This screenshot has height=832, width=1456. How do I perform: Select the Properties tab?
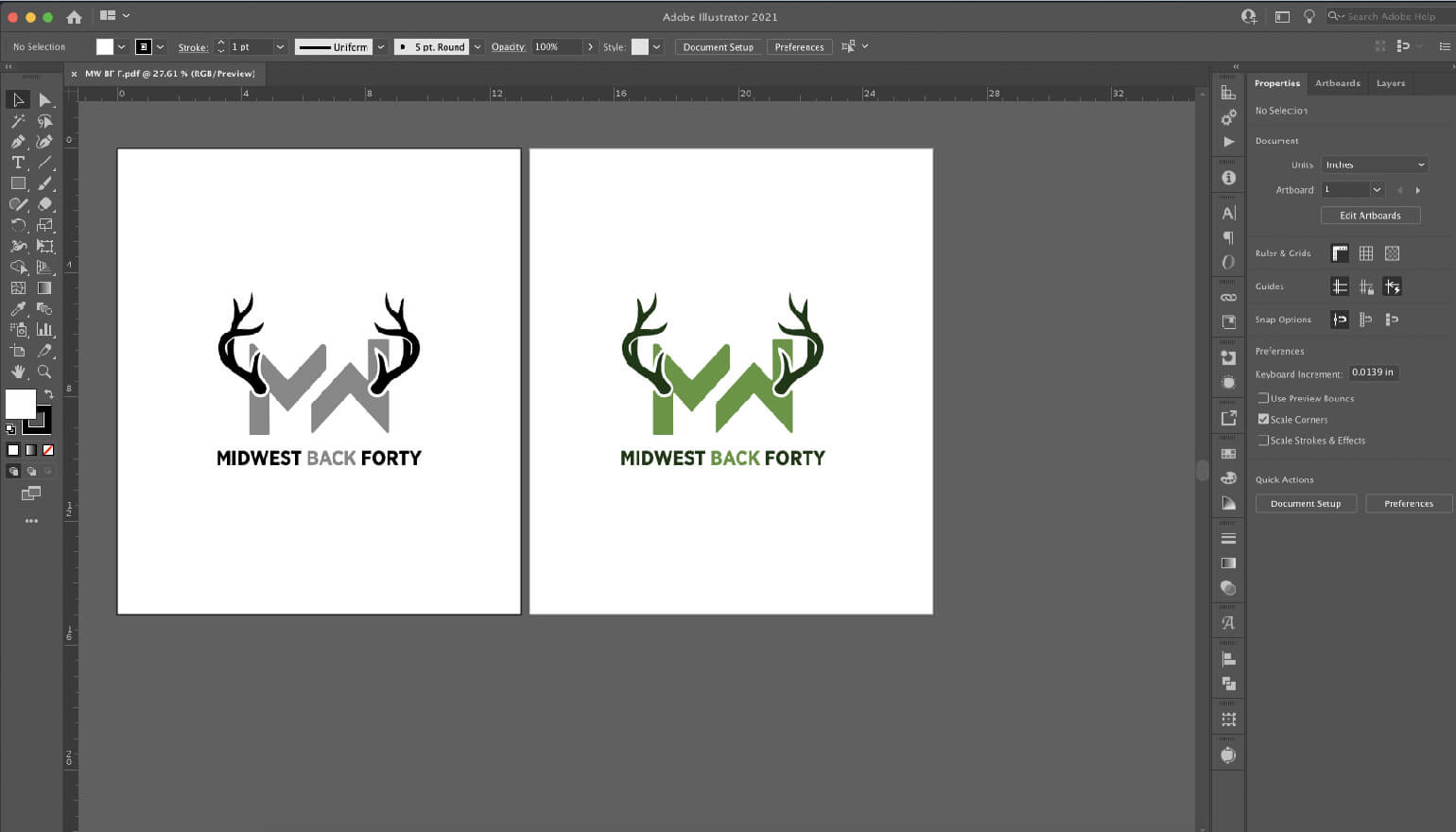[x=1276, y=83]
